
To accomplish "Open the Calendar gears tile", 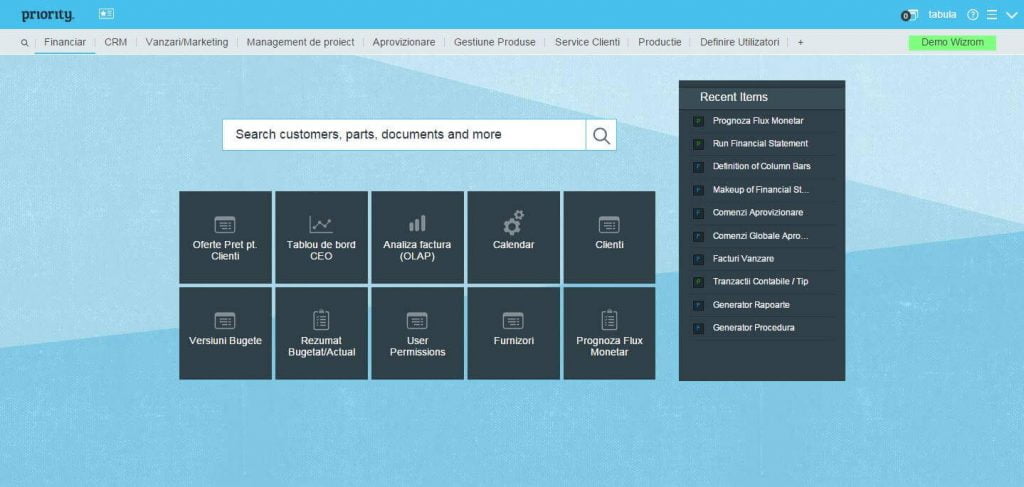I will coord(513,237).
